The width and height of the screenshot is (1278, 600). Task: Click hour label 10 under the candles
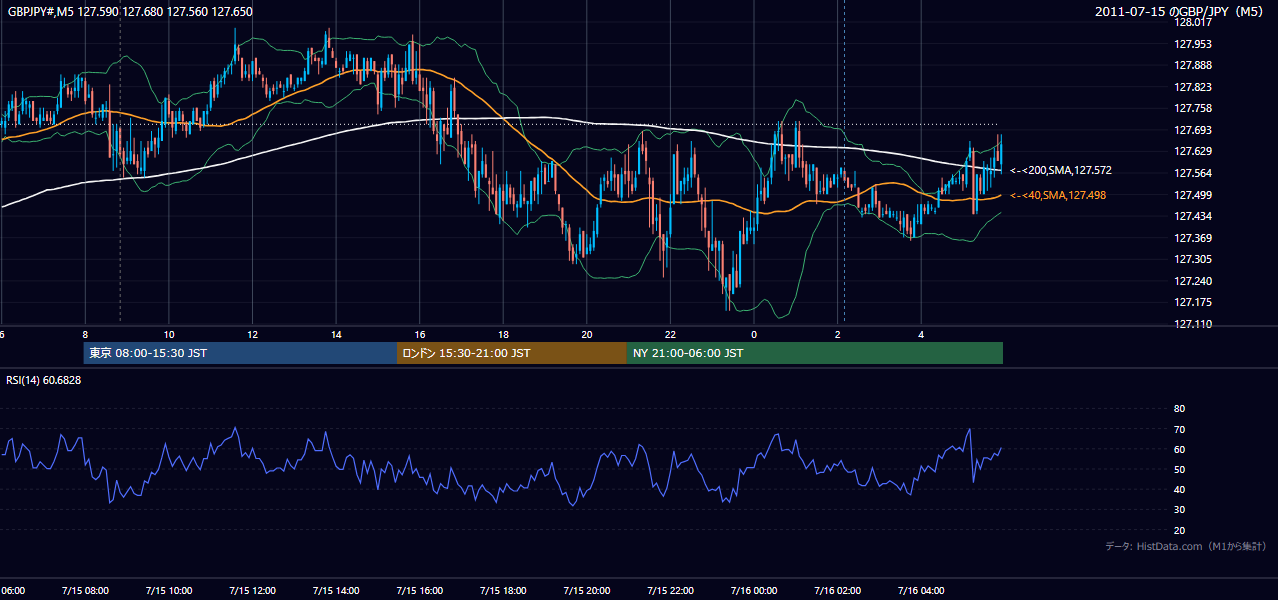169,335
